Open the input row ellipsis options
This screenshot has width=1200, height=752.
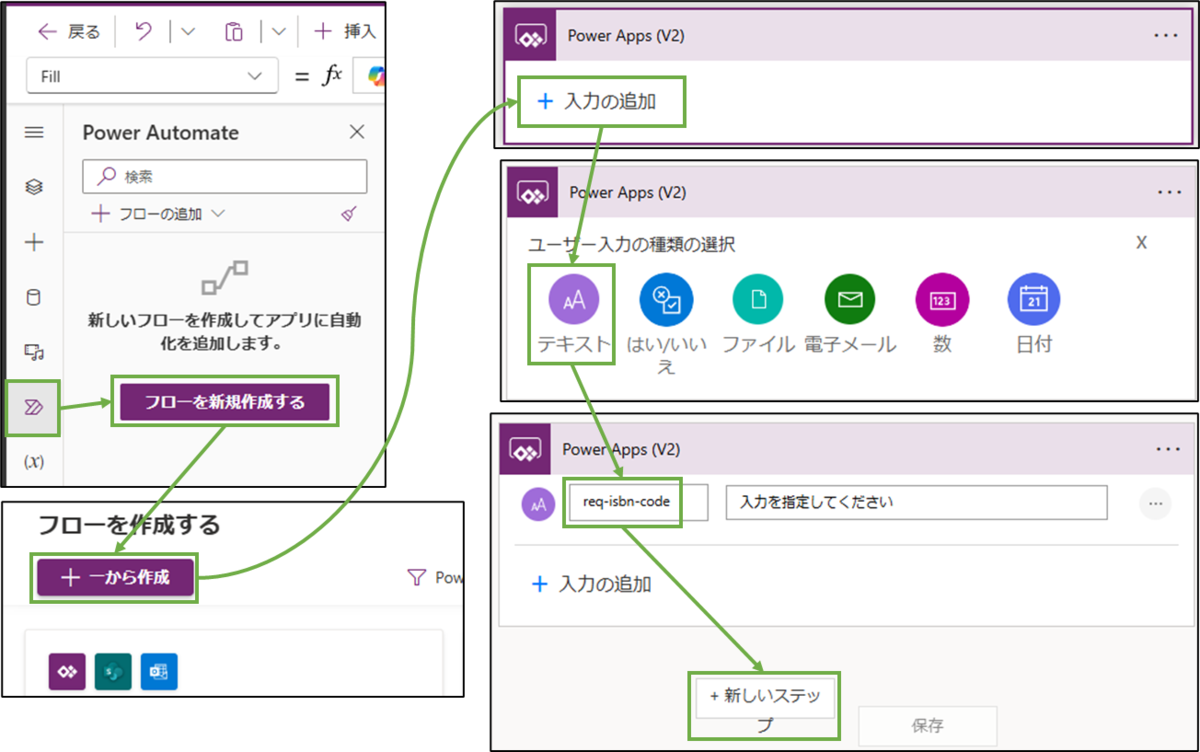point(1156,503)
